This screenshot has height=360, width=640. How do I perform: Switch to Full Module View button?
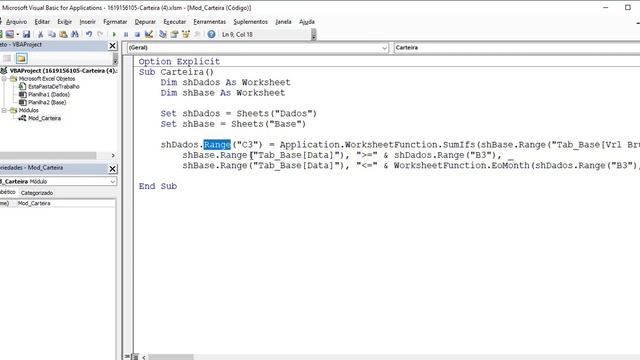135,357
